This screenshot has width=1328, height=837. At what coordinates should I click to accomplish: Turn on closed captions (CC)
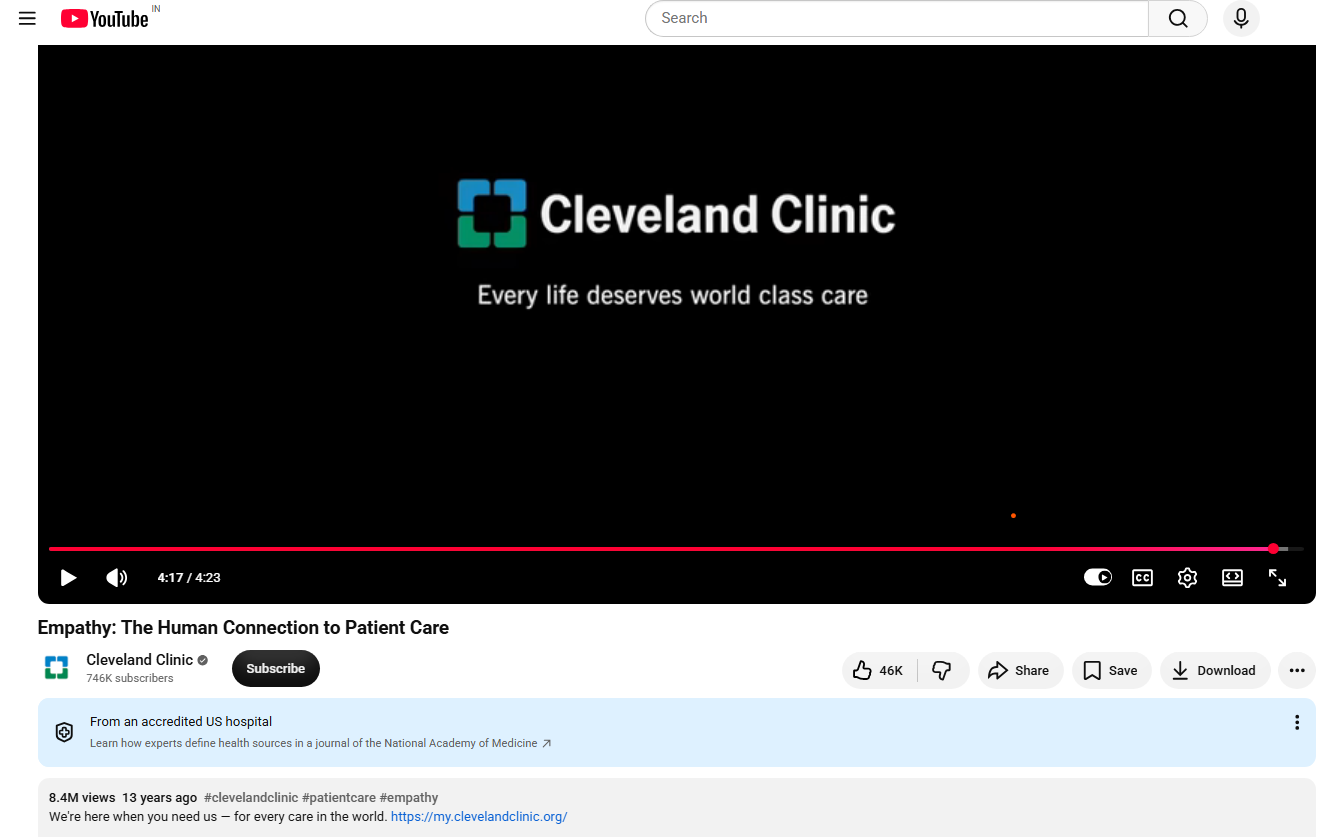1142,577
